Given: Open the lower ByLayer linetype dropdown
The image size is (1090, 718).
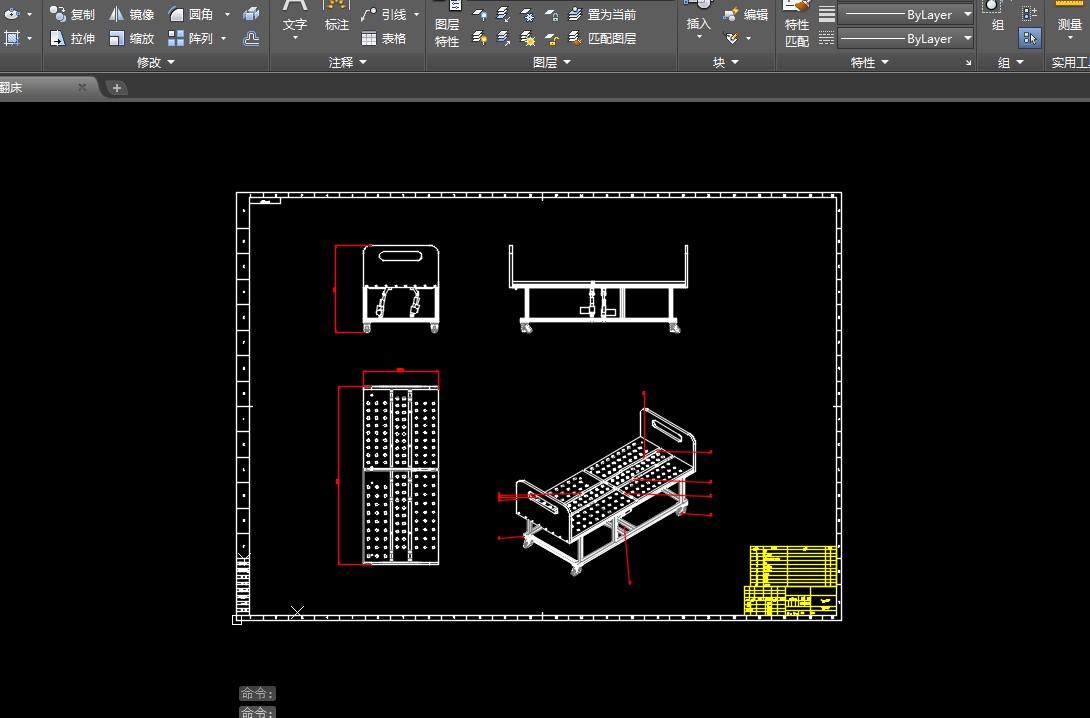Looking at the screenshot, I should [x=968, y=38].
